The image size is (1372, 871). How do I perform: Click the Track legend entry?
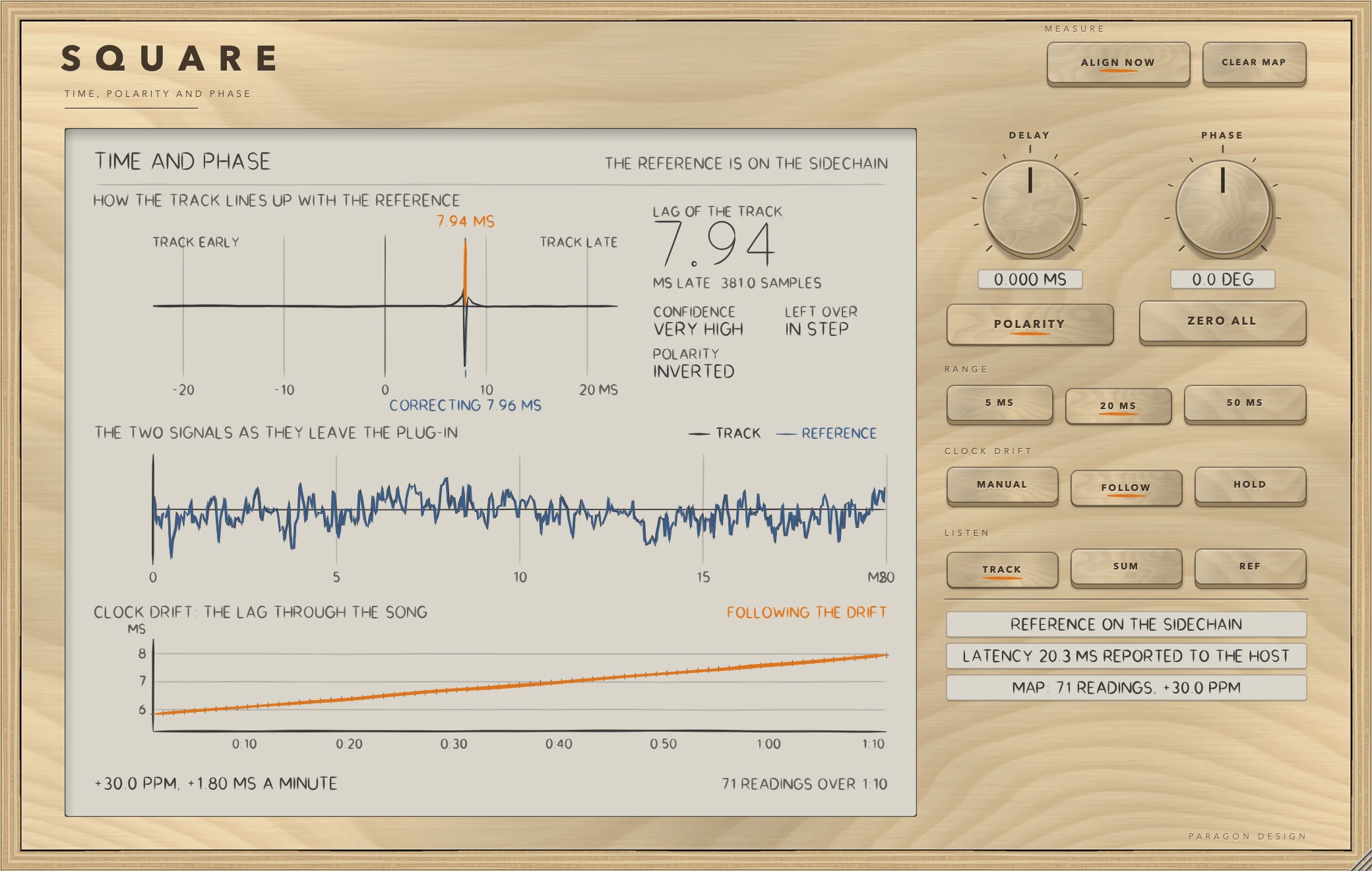(x=725, y=434)
